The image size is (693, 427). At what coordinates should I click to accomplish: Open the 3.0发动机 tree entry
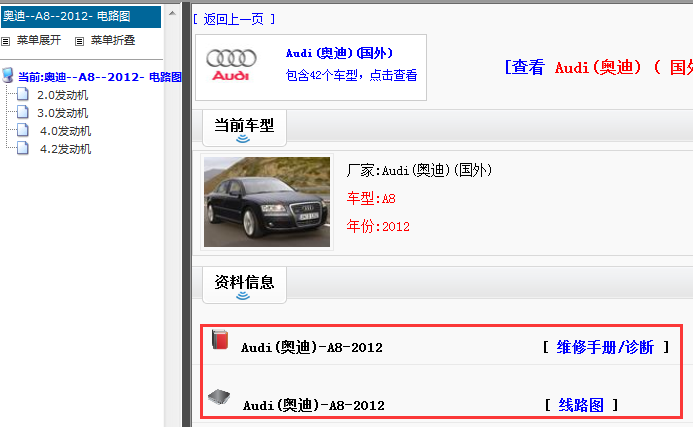62,113
